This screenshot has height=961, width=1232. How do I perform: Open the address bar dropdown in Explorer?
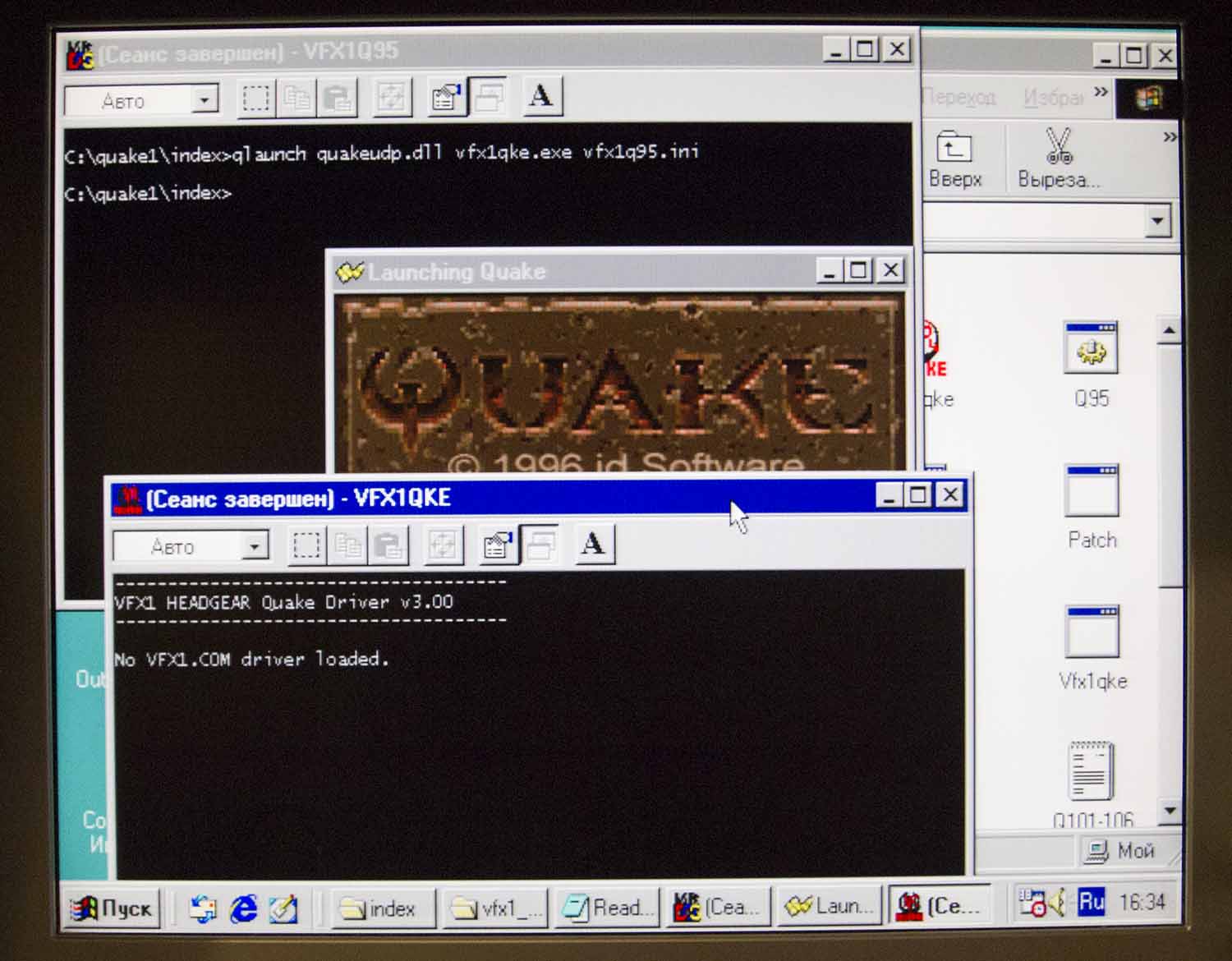pos(1158,221)
